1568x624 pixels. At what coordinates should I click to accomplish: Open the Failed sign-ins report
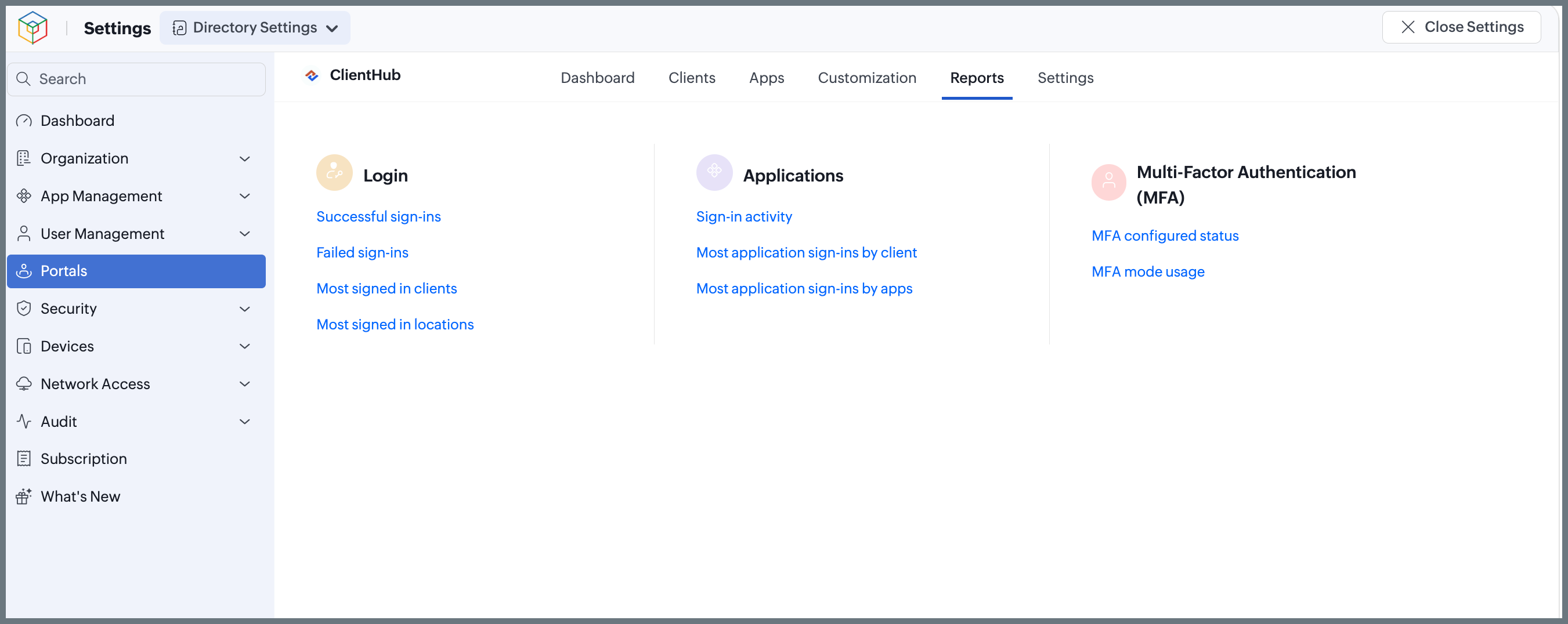362,252
